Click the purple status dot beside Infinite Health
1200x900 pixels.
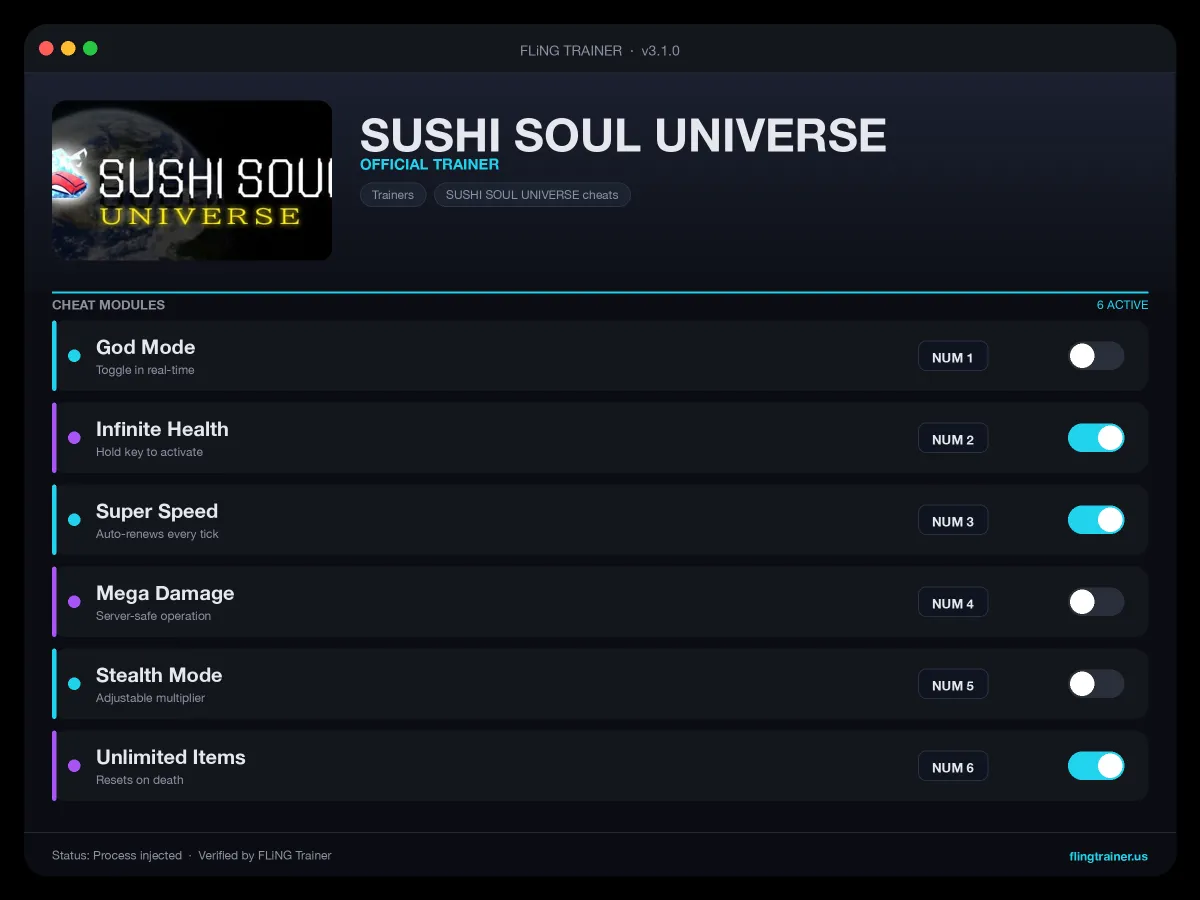click(74, 438)
